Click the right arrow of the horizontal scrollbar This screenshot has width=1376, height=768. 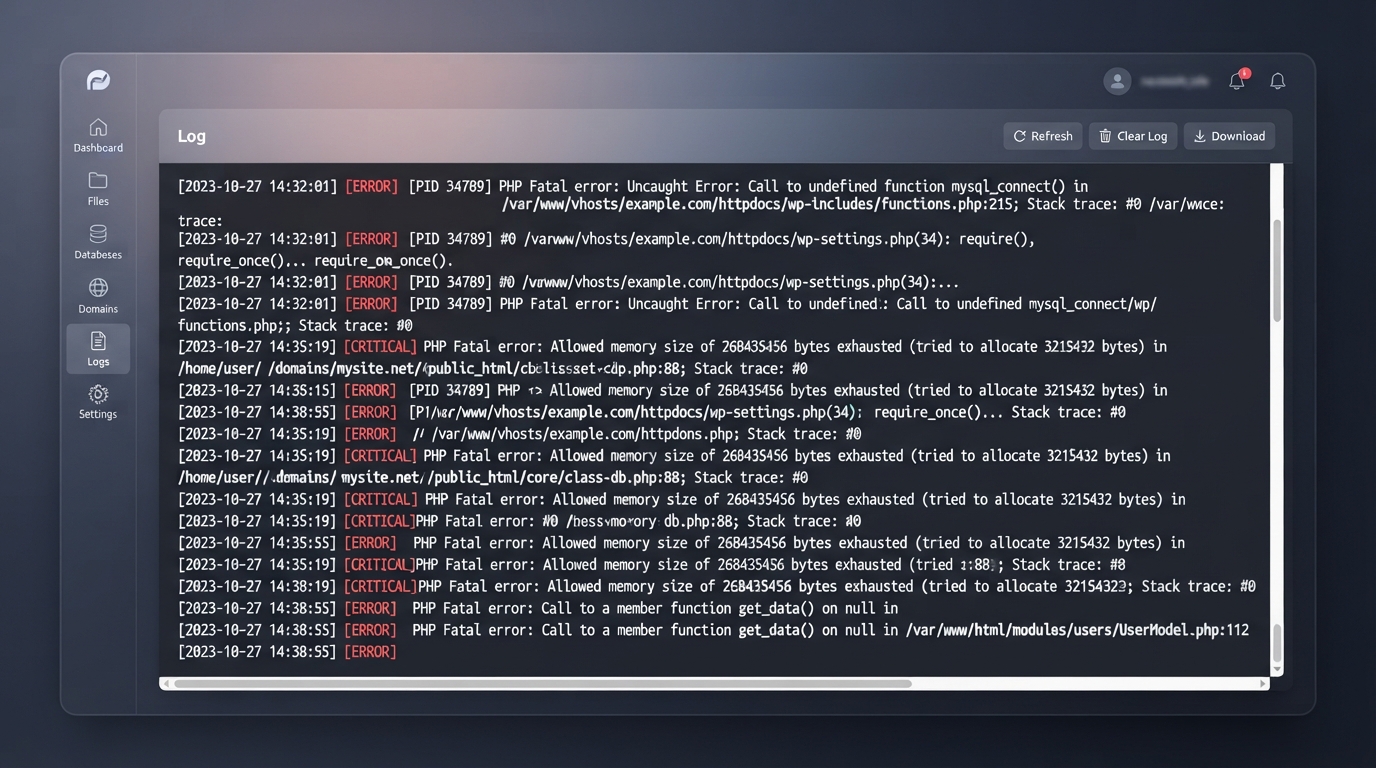[x=1263, y=684]
